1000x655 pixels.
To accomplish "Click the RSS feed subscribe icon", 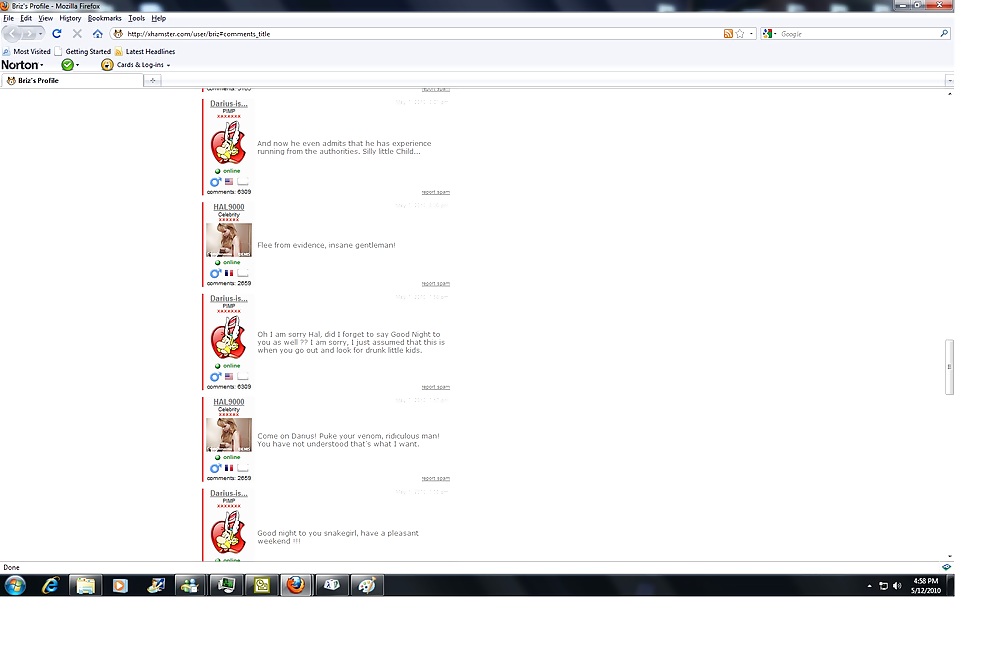I will point(728,34).
